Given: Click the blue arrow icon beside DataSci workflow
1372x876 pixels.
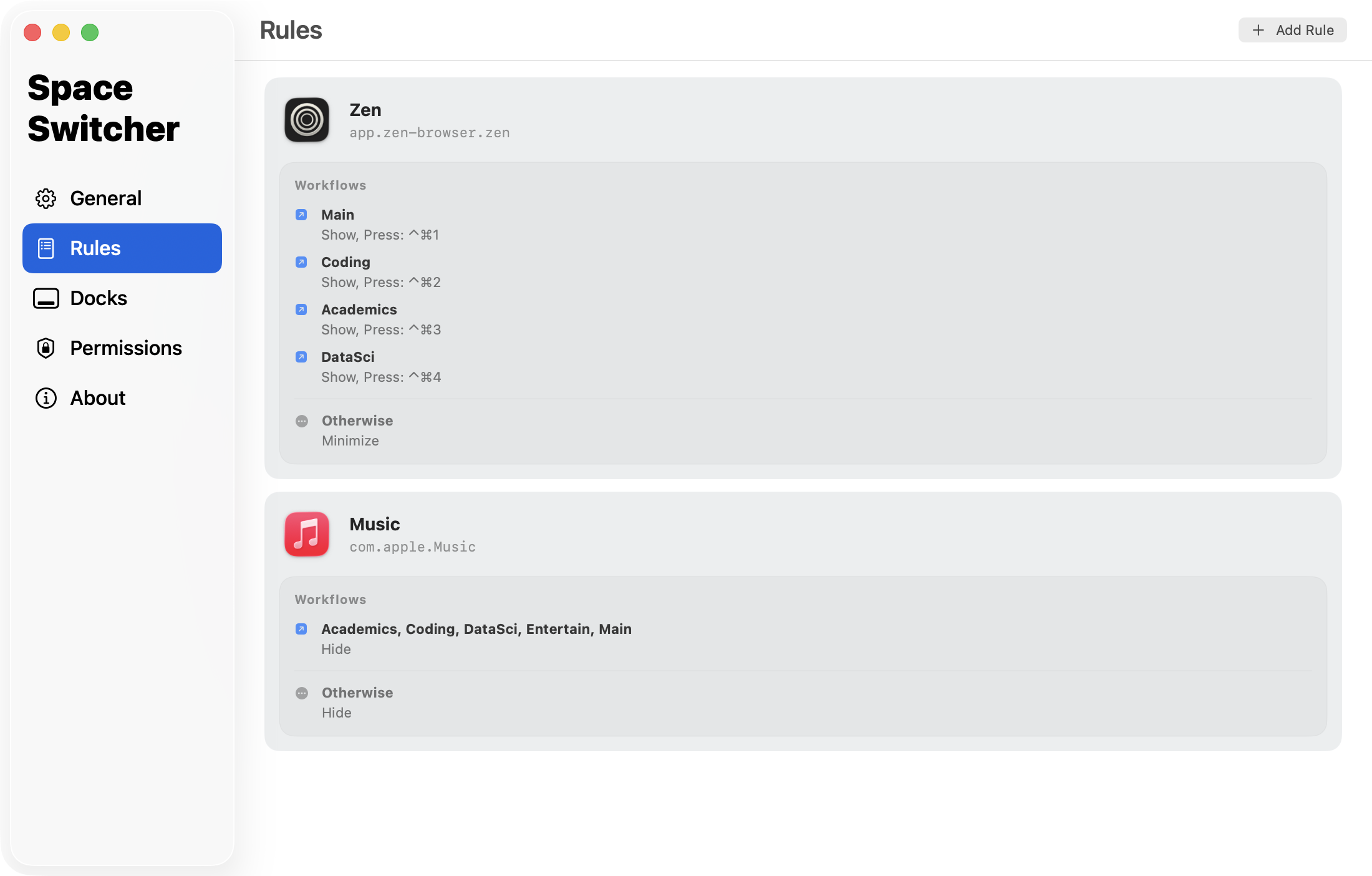Looking at the screenshot, I should coord(301,357).
